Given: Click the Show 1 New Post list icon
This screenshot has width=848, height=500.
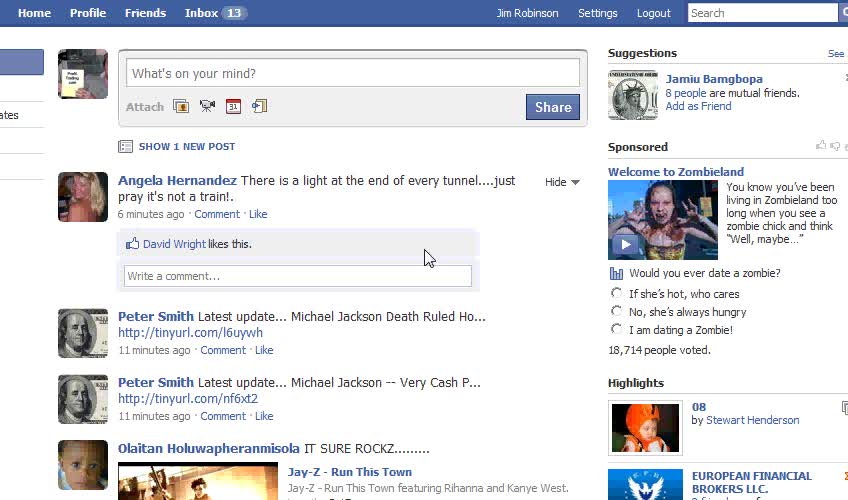Looking at the screenshot, I should point(125,146).
